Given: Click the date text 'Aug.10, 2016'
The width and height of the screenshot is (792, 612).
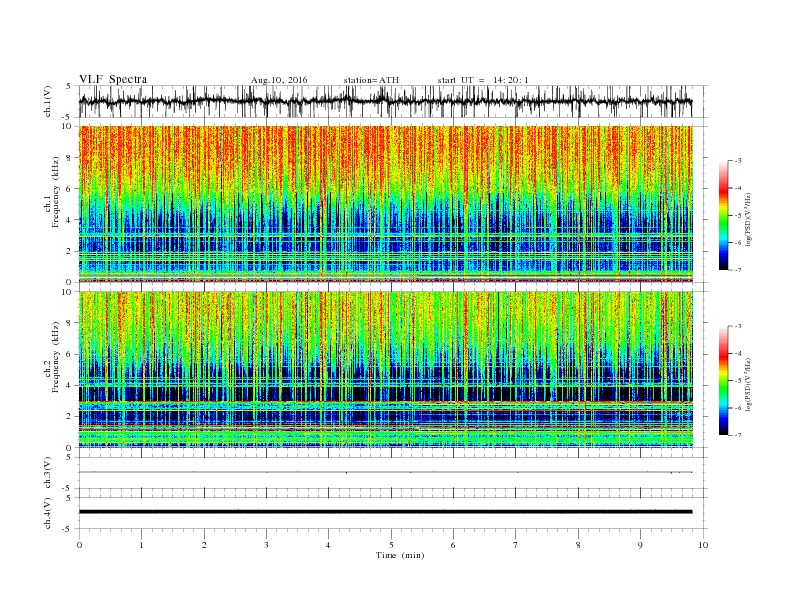Looking at the screenshot, I should click(x=279, y=80).
